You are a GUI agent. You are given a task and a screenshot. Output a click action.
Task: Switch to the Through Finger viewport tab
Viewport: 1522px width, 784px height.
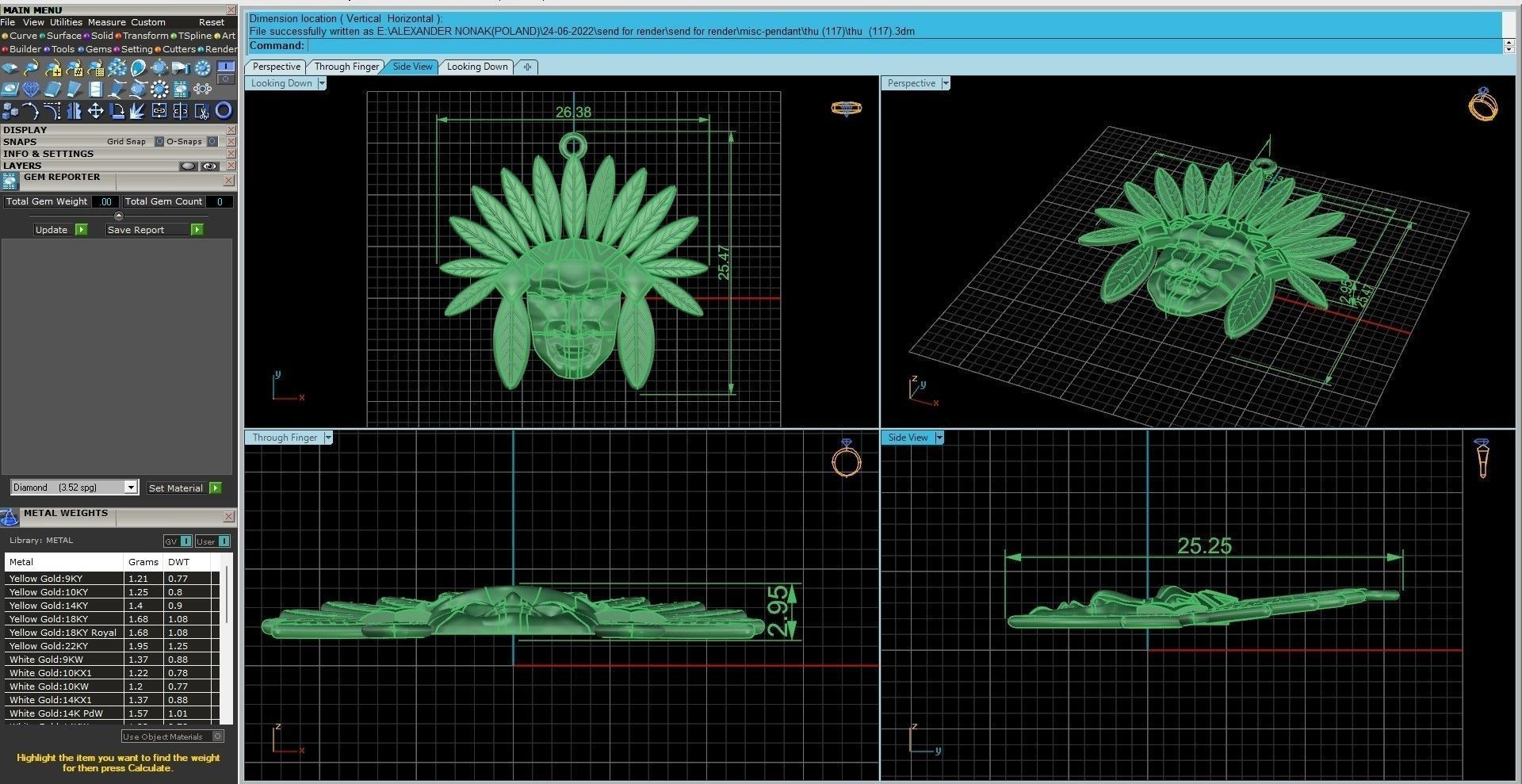[346, 67]
